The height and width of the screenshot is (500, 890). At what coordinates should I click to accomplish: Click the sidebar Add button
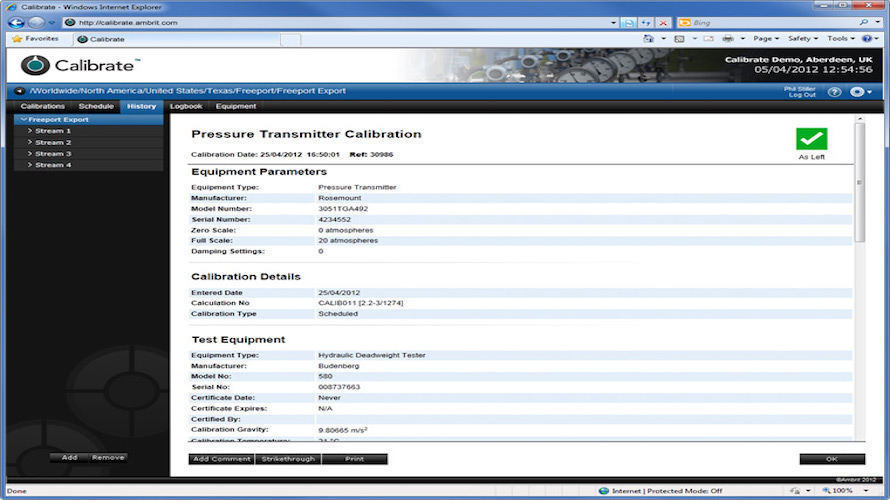tap(69, 457)
